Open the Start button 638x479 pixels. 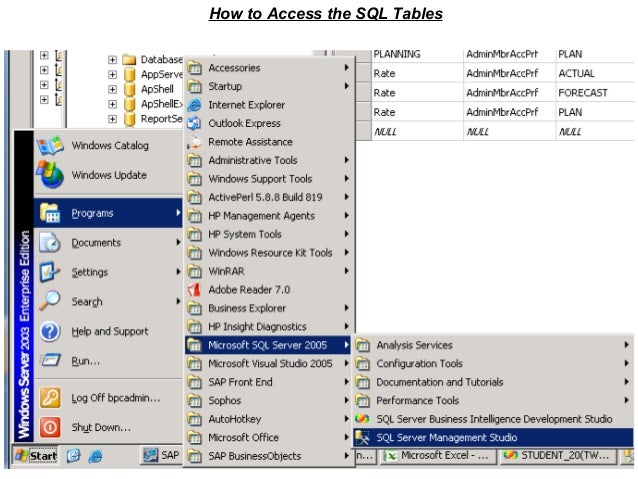point(36,456)
